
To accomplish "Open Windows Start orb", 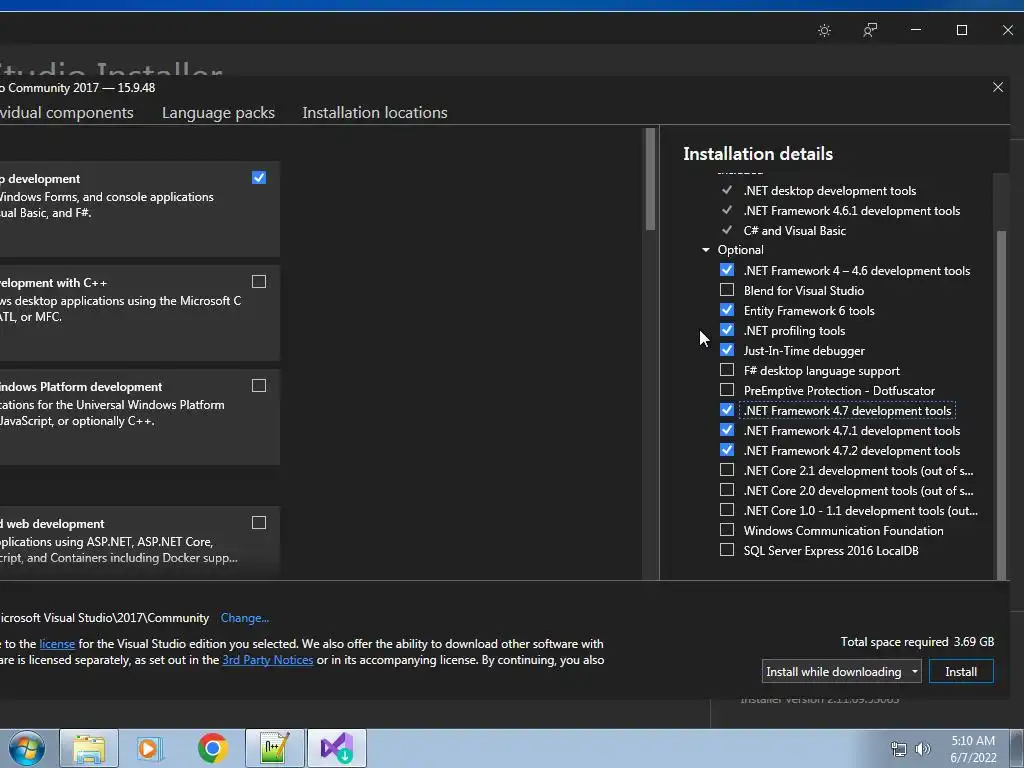I will point(27,748).
